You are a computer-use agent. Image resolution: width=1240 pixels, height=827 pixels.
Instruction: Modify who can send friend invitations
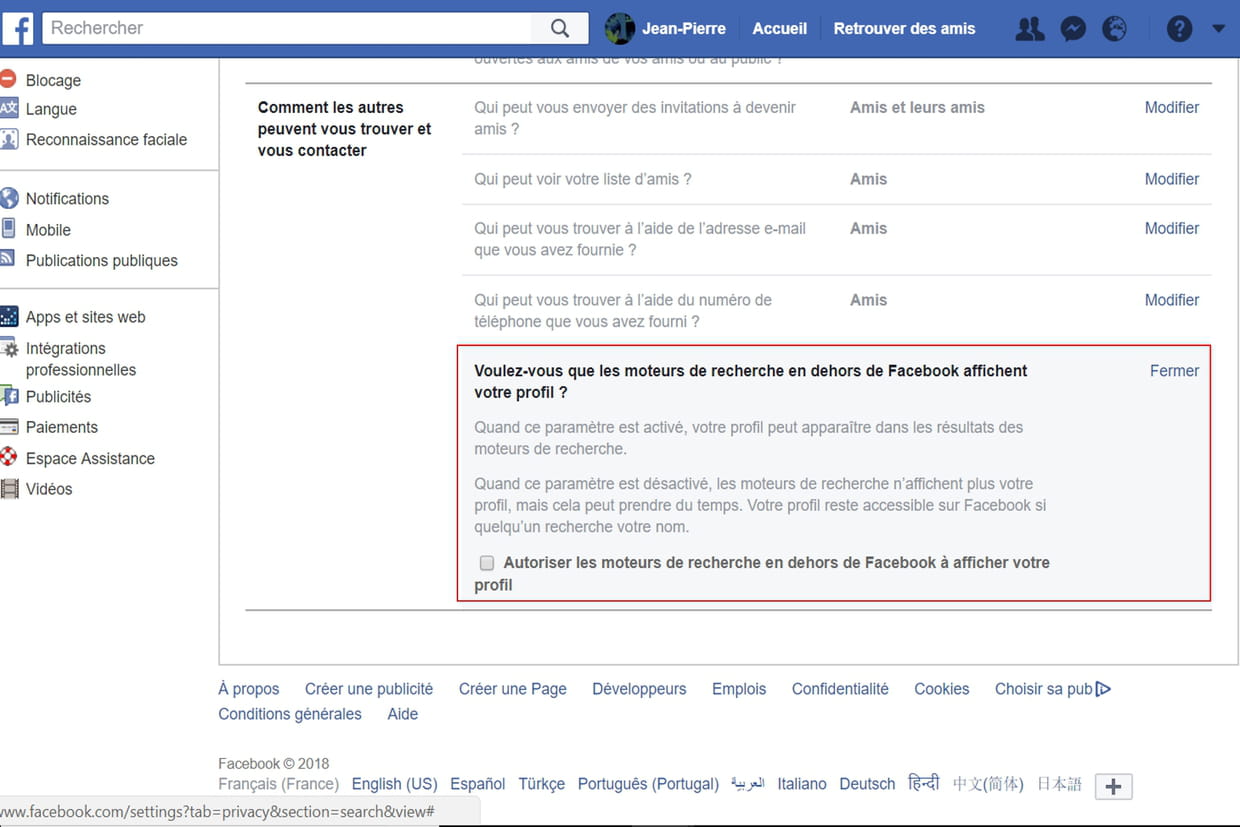(1172, 107)
